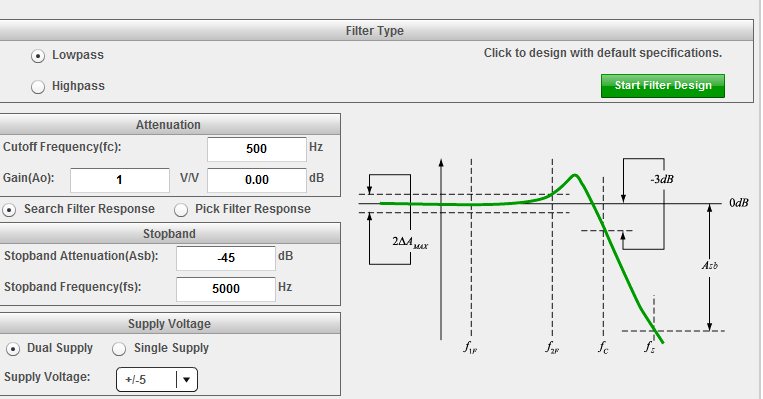The image size is (763, 399).
Task: Click the green filter response curve peak
Action: click(575, 176)
